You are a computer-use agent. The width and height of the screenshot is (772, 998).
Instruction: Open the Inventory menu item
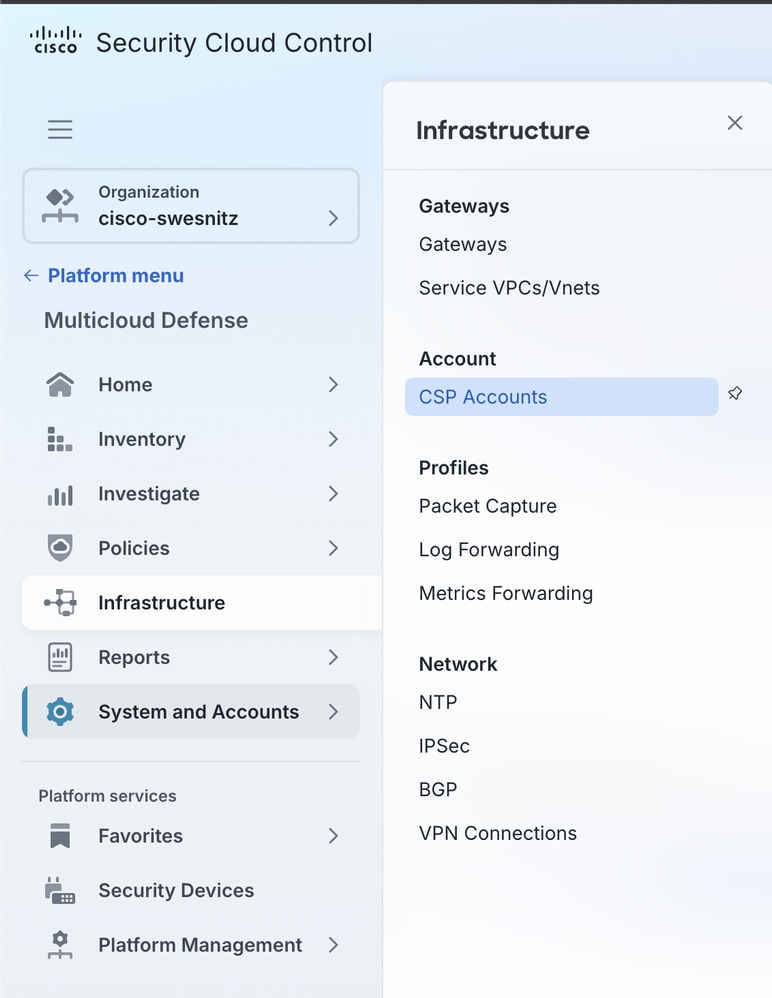191,439
